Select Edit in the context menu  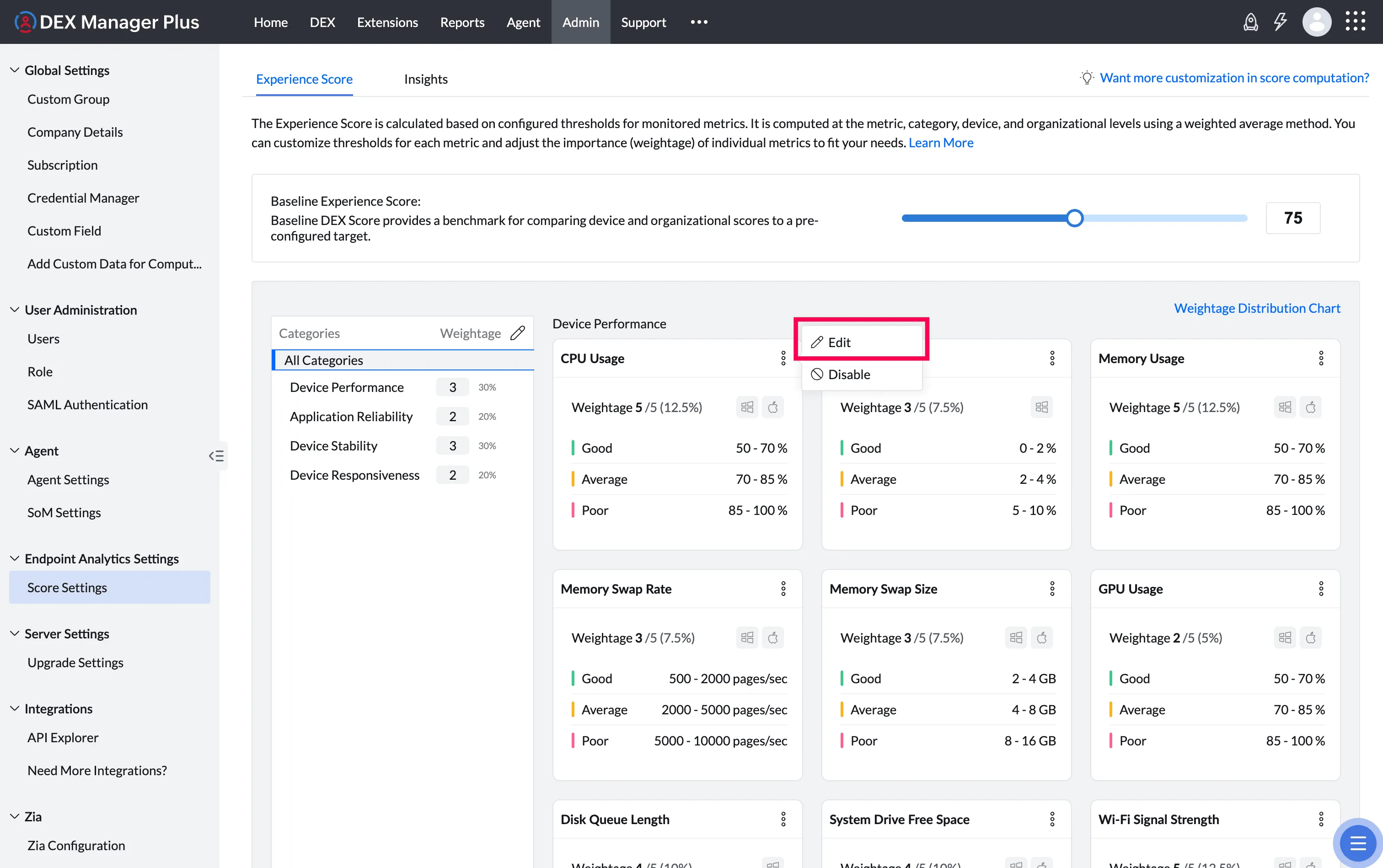[x=862, y=342]
